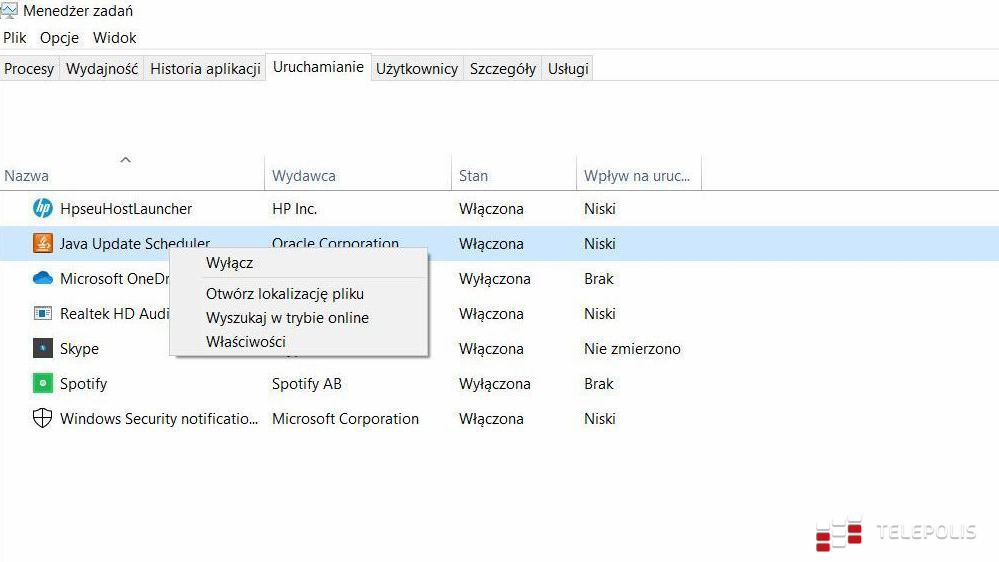
Task: Switch to the Wydajność tab
Action: (102, 69)
